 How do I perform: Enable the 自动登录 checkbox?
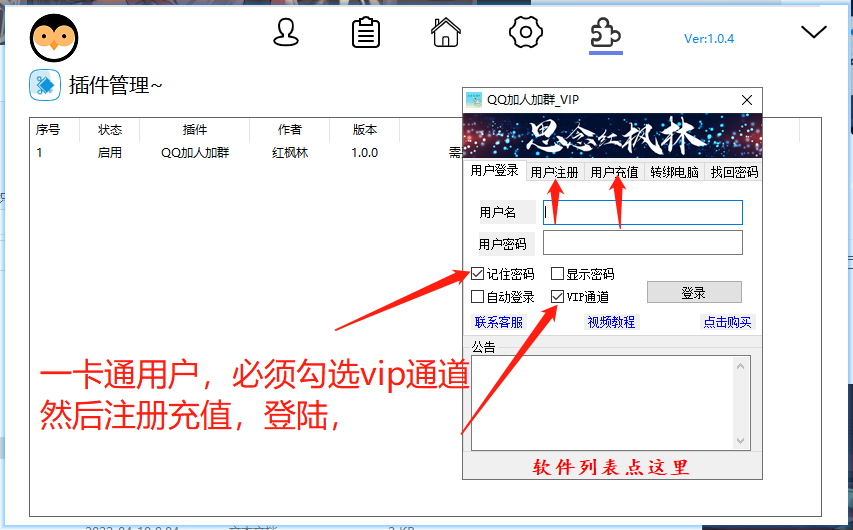pos(477,297)
